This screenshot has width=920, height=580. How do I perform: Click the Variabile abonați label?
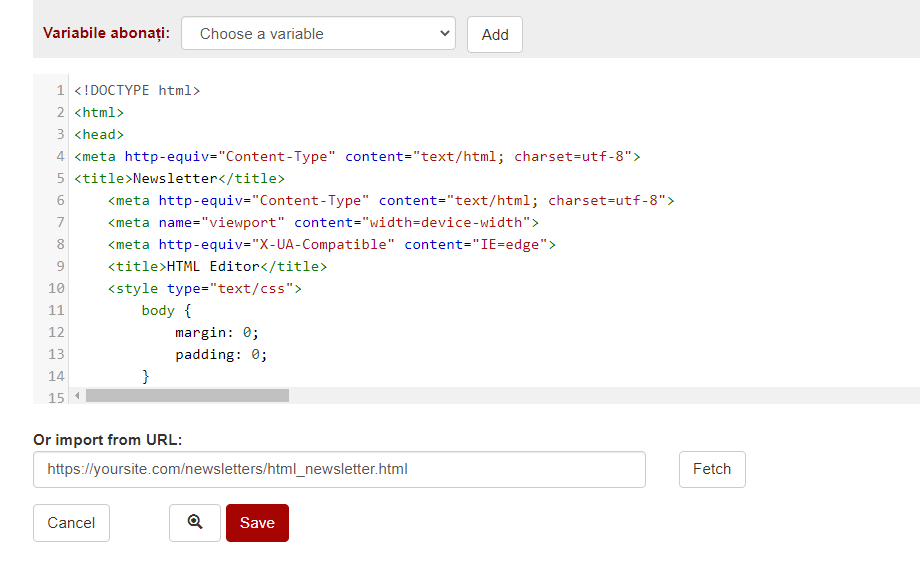(x=106, y=33)
